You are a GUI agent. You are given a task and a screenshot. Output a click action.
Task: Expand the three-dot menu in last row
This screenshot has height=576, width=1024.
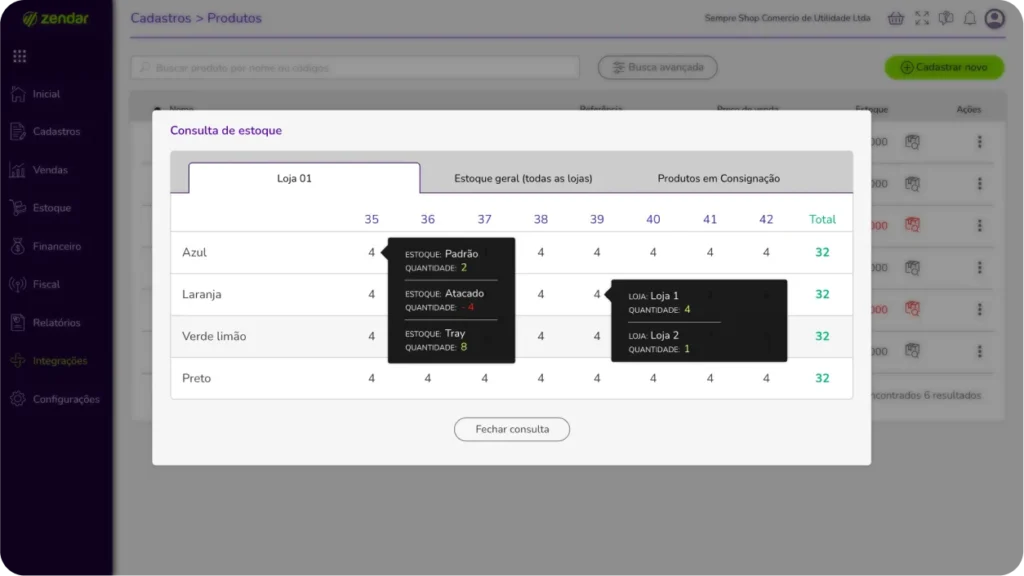(x=980, y=351)
